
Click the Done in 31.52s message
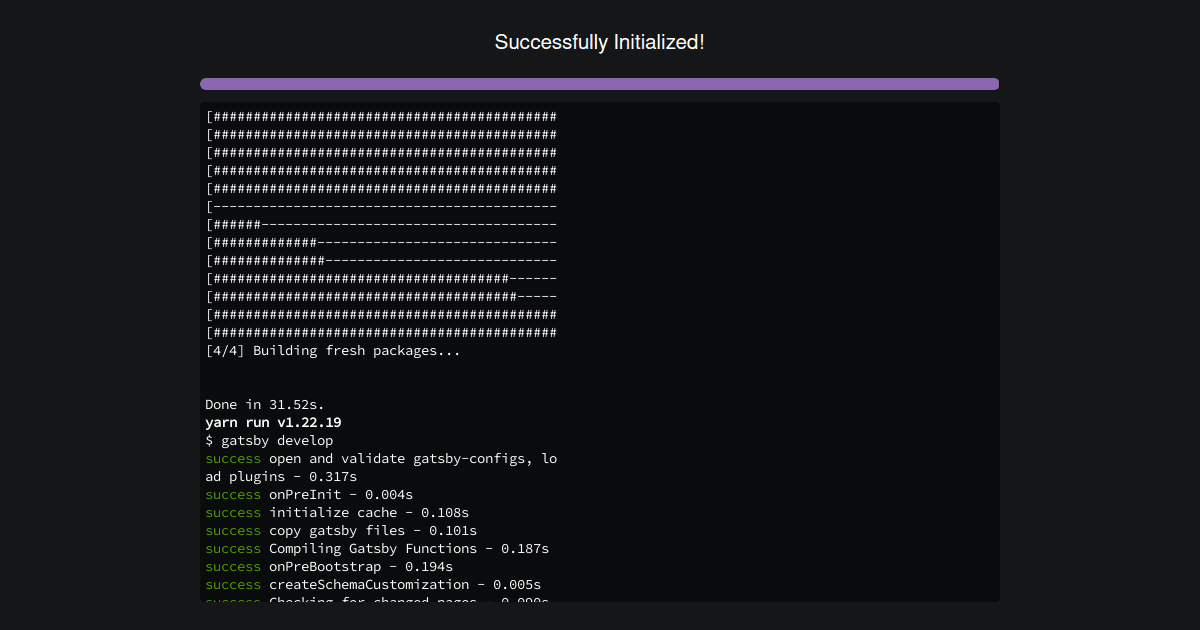click(x=262, y=404)
